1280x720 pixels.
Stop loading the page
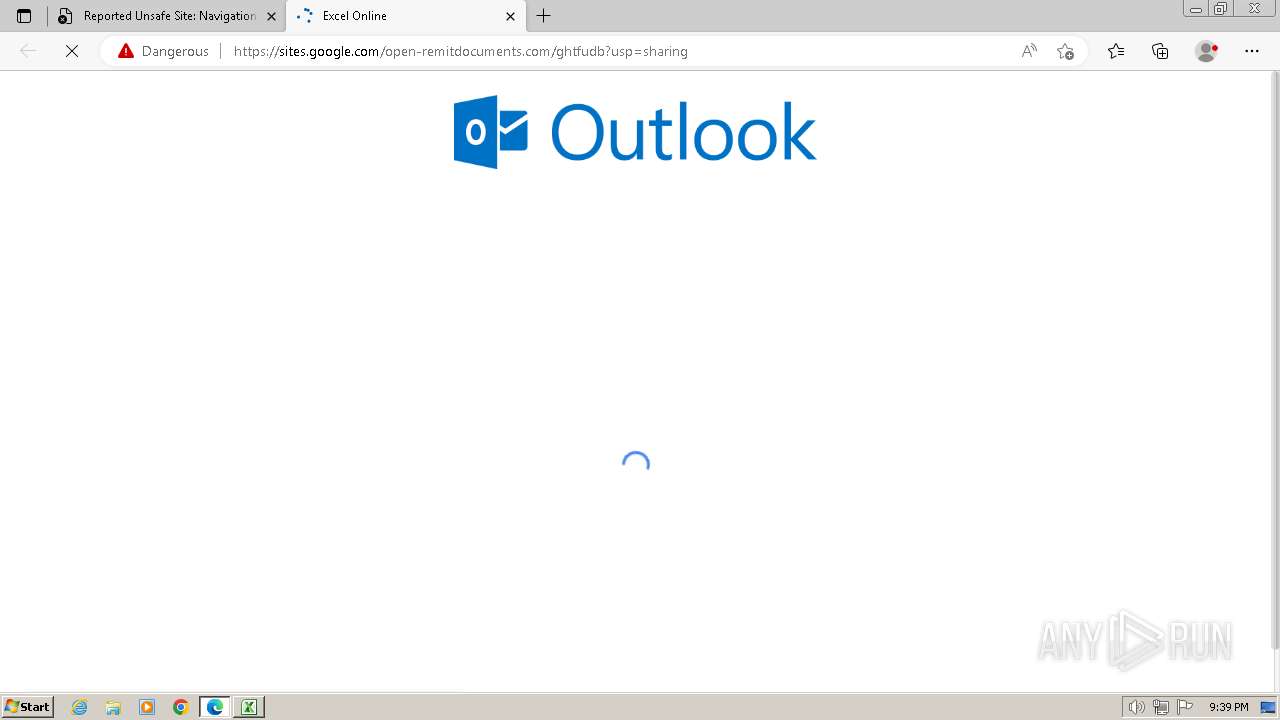point(71,51)
